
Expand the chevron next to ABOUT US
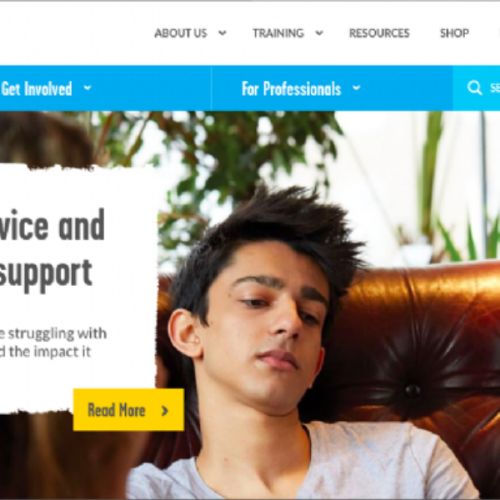[x=222, y=33]
